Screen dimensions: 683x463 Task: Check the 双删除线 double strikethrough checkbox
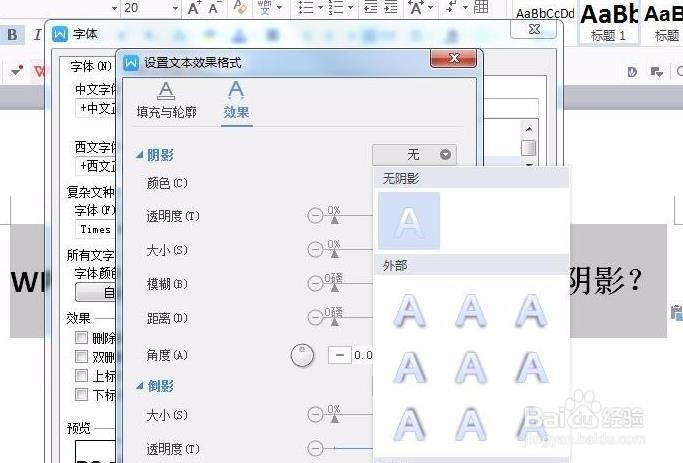pyautogui.click(x=81, y=357)
